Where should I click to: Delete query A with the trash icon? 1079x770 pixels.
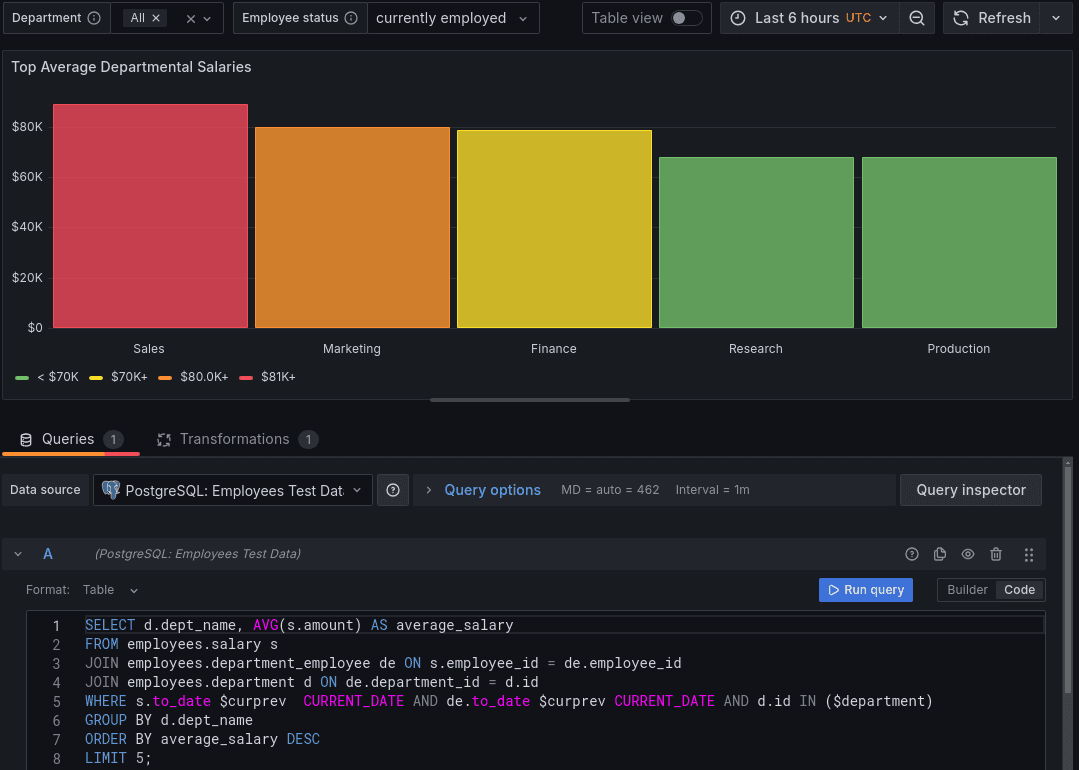pyautogui.click(x=995, y=553)
